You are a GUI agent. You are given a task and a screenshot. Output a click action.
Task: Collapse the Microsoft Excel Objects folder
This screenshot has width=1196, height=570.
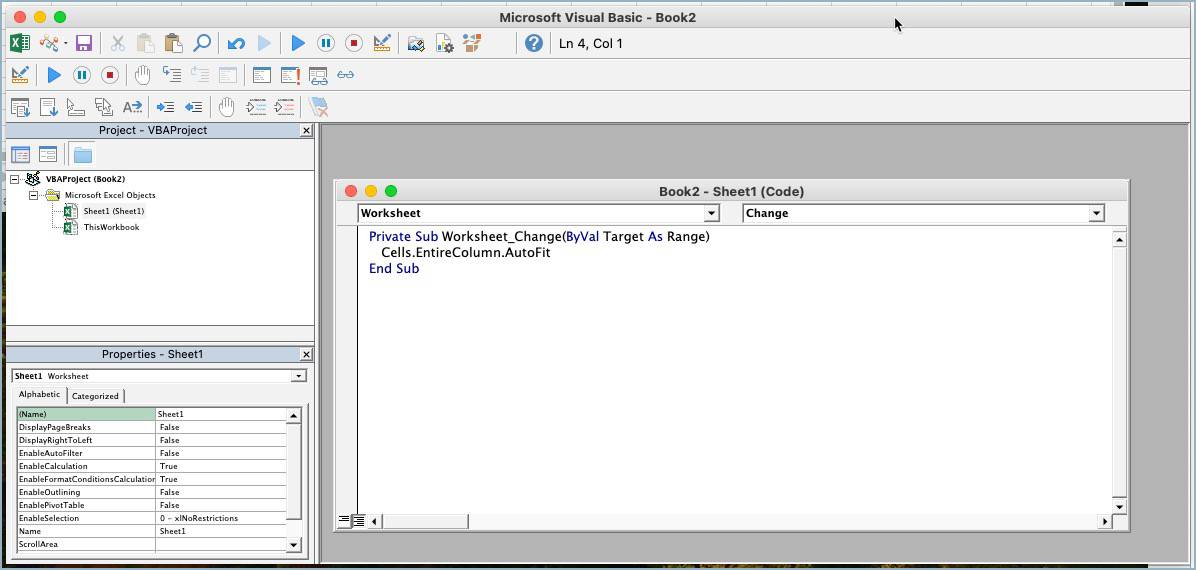[33, 195]
